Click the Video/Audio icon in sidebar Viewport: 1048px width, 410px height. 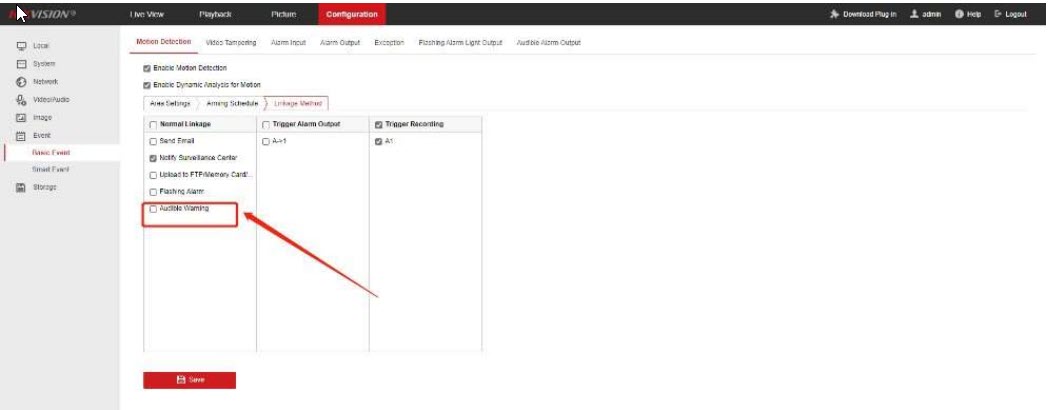point(20,99)
